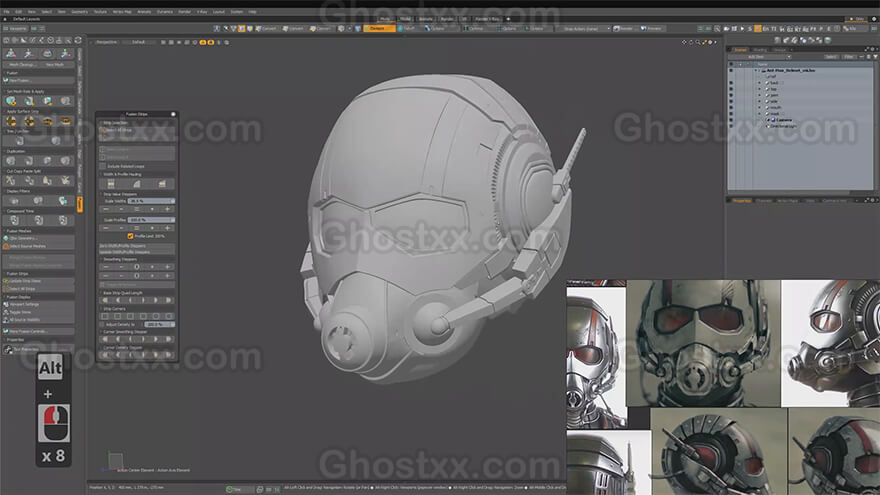Expand the 'top' item in tree

pyautogui.click(x=759, y=89)
